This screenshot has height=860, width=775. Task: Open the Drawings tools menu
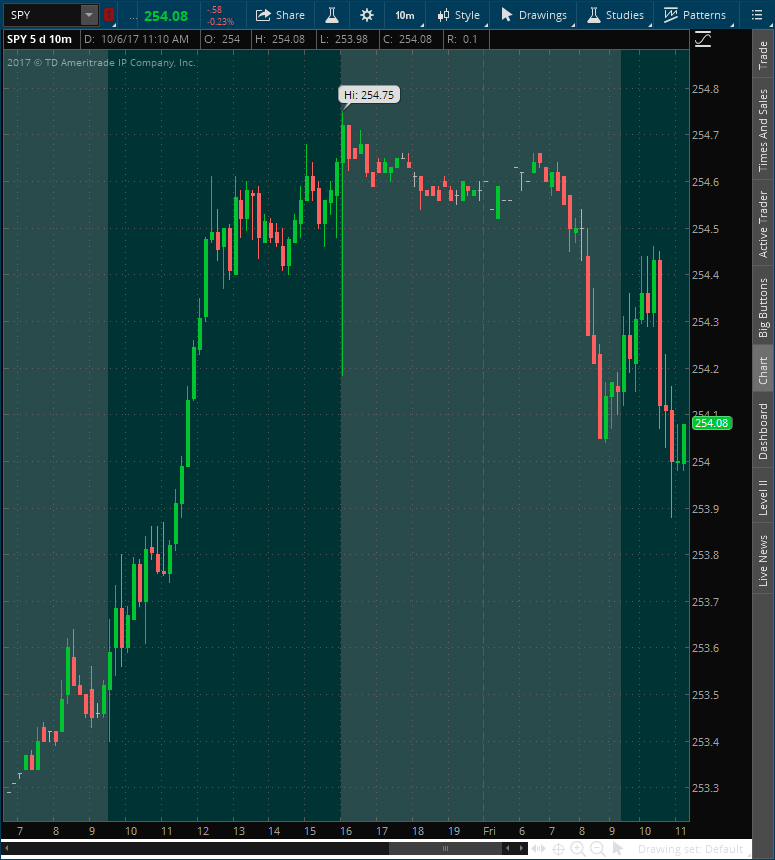[x=534, y=15]
